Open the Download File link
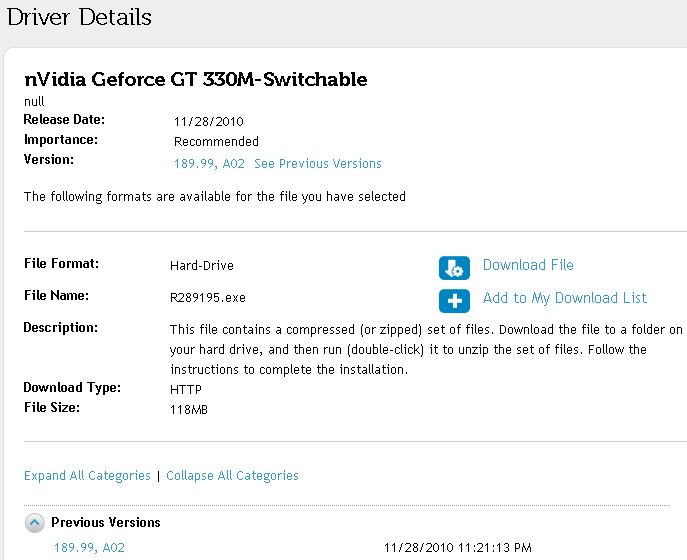Viewport: 687px width, 560px height. (528, 265)
